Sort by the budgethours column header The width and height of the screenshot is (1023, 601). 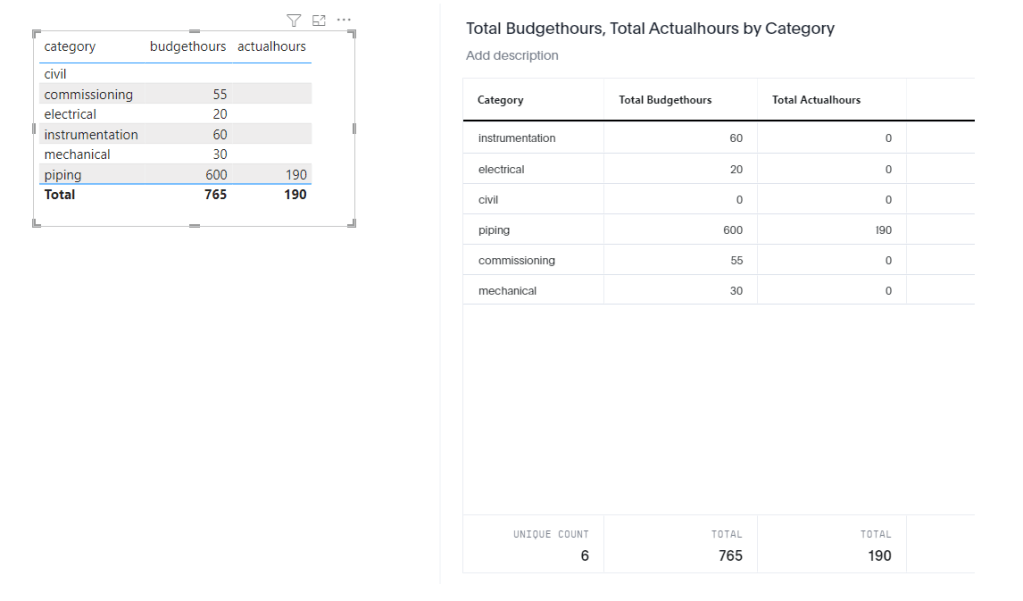pos(188,47)
